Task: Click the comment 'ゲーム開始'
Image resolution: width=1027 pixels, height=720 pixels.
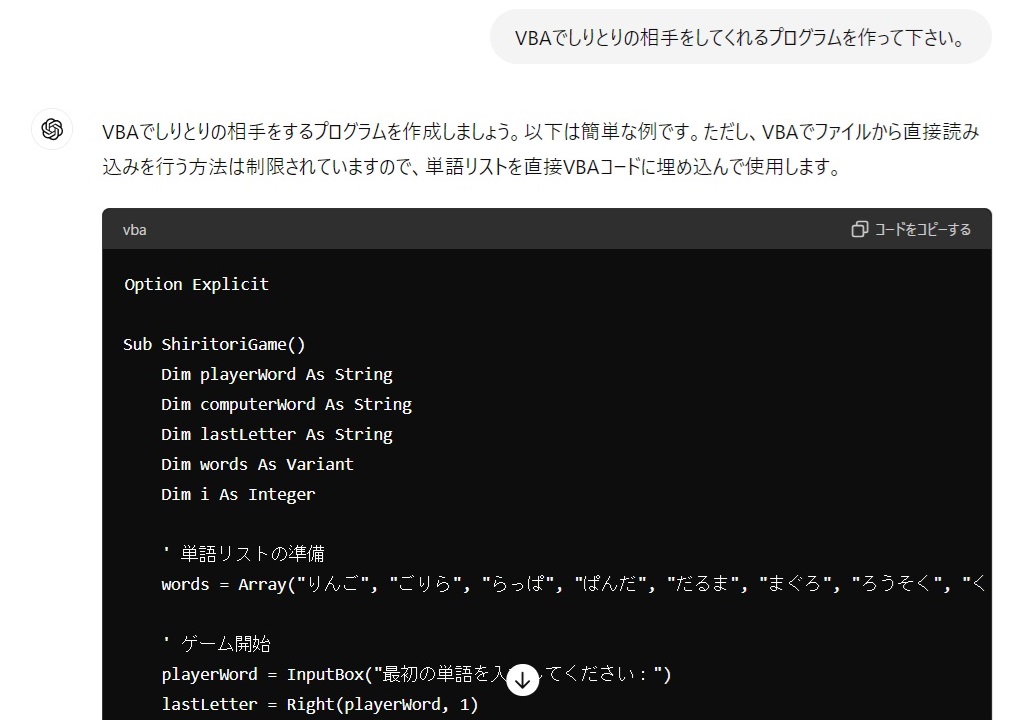Action: coord(225,644)
